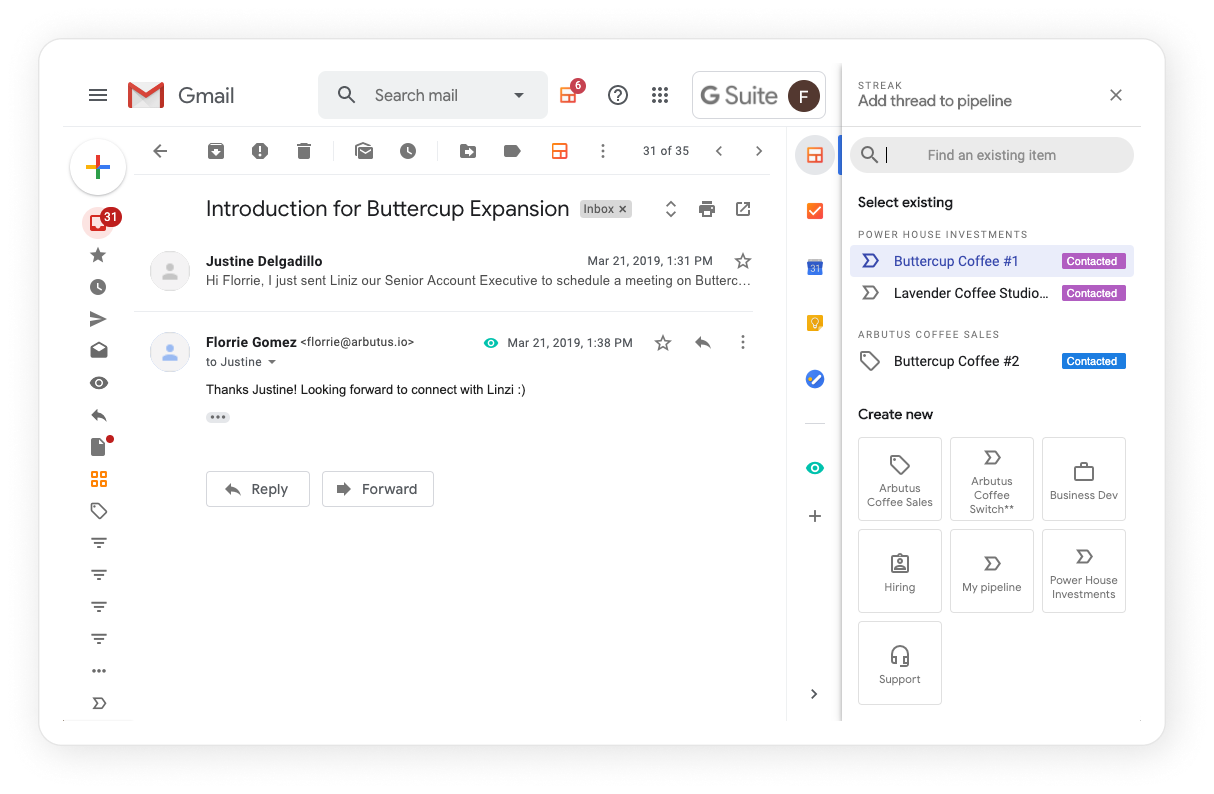Archive this conversation
This screenshot has height=794, width=1214.
[x=216, y=151]
